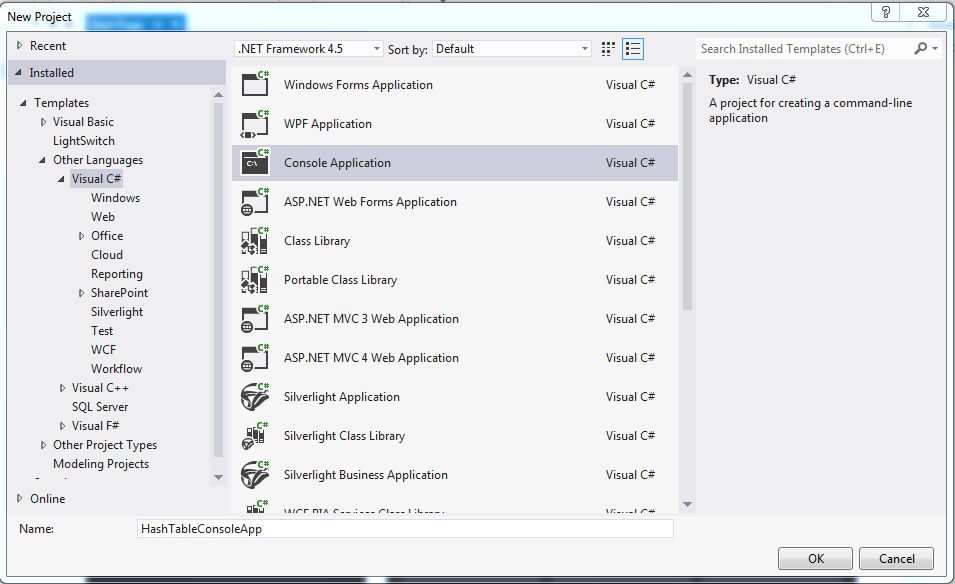Click the project Name input field
This screenshot has height=584, width=955.
point(405,529)
